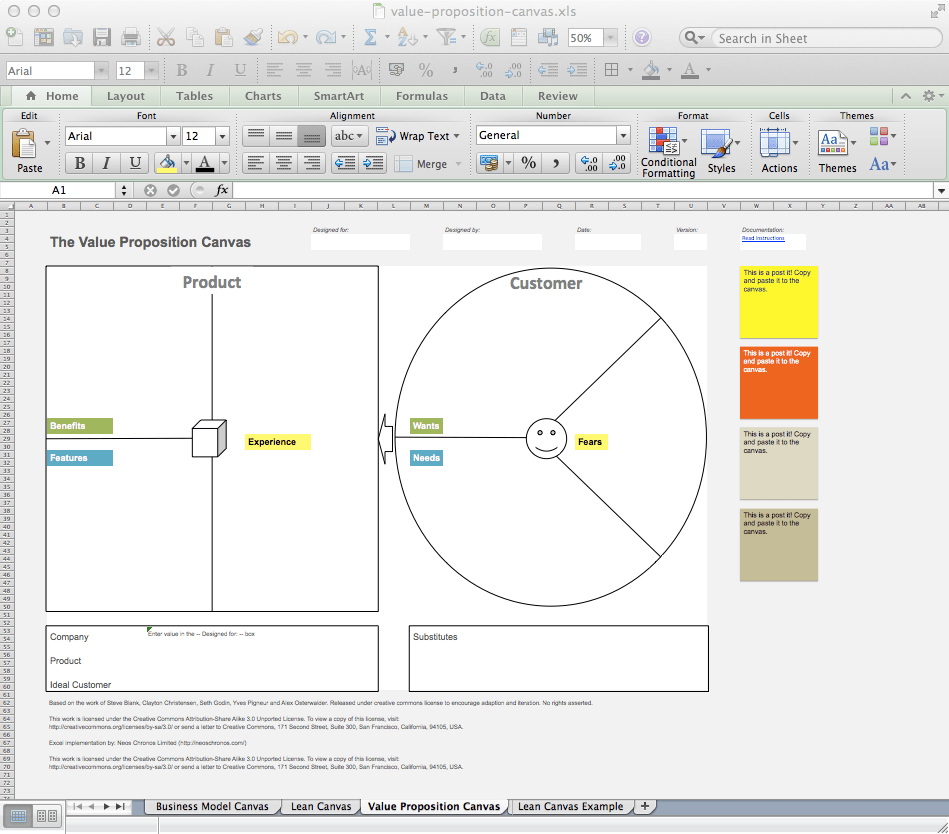Select the yellow post-it note
The image size is (949, 834).
click(779, 303)
